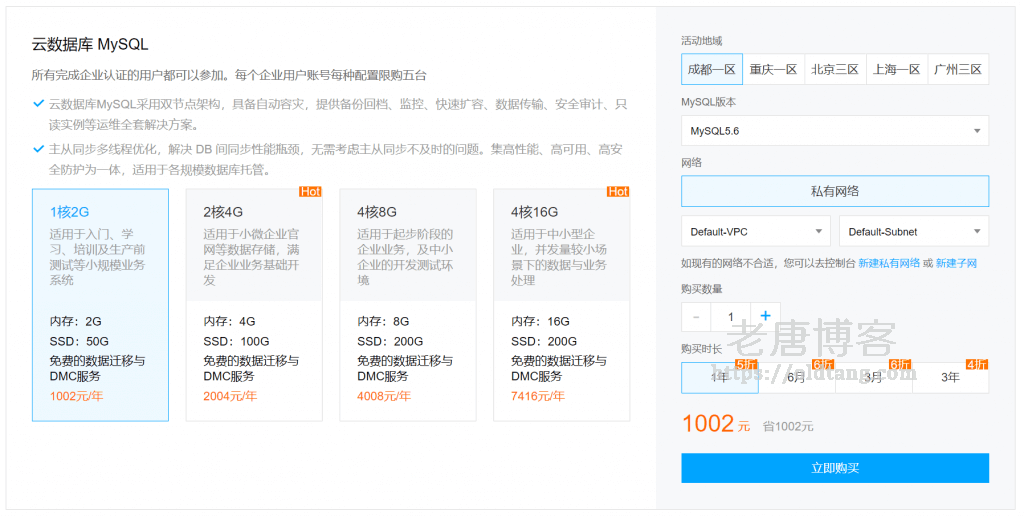Select the 2核4G configuration card

[x=254, y=305]
